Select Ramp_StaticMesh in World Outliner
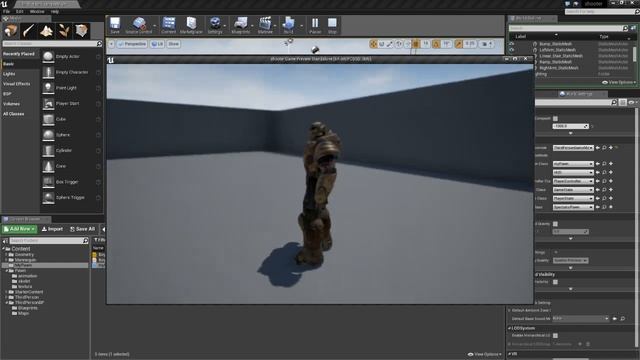The height and width of the screenshot is (360, 640). (556, 62)
